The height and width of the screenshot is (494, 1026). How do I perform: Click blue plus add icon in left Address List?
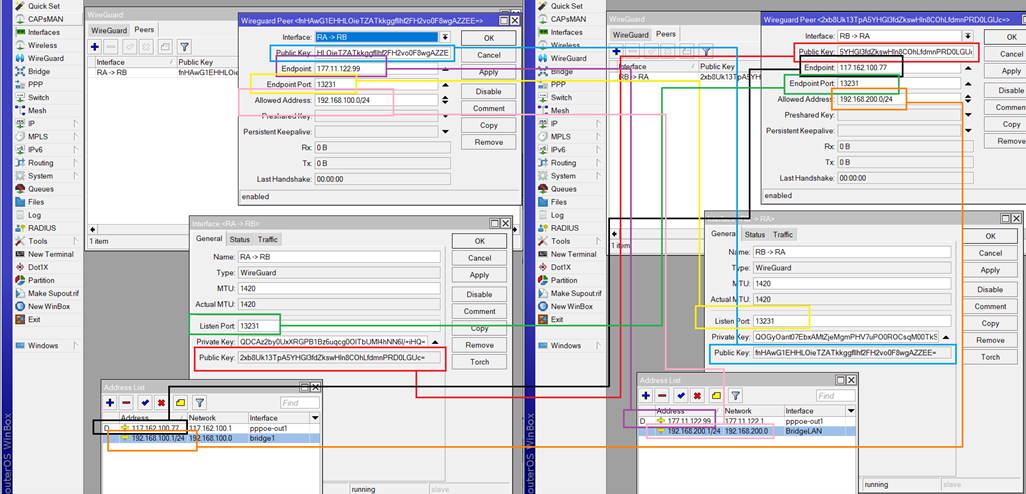point(109,403)
